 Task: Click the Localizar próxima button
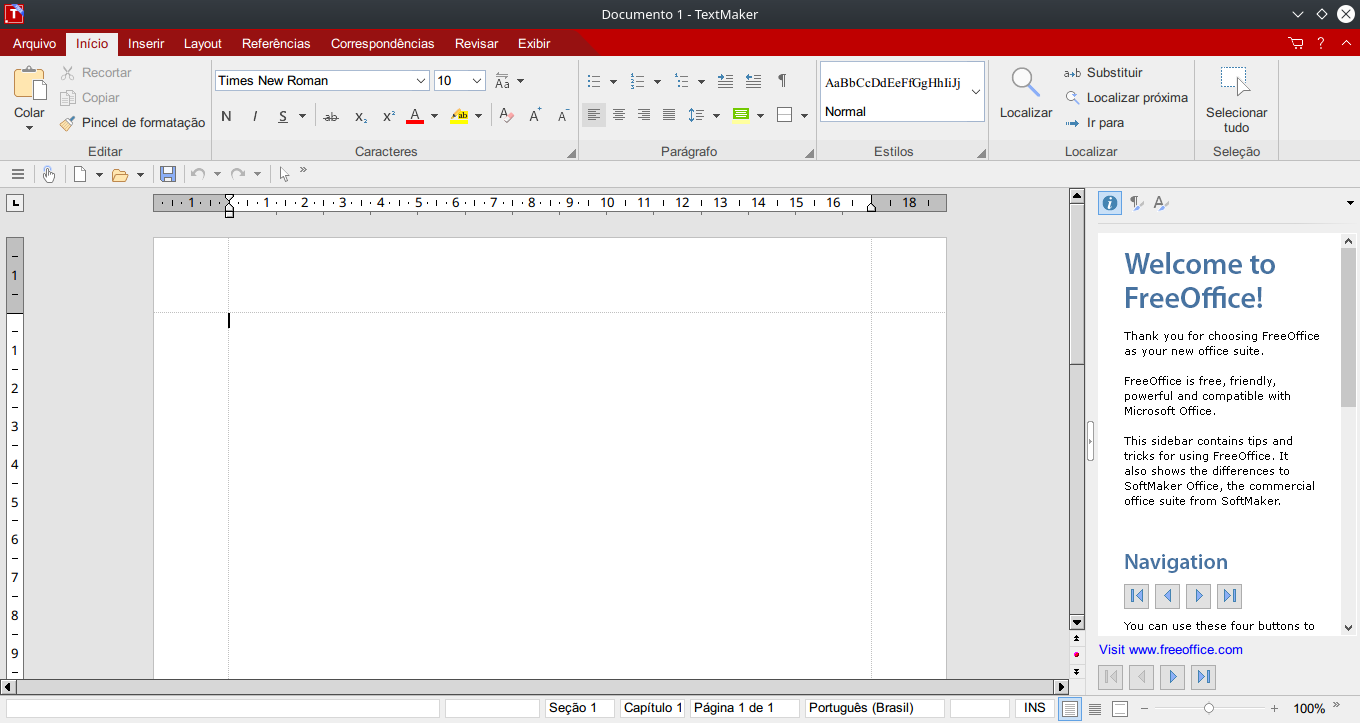1125,97
